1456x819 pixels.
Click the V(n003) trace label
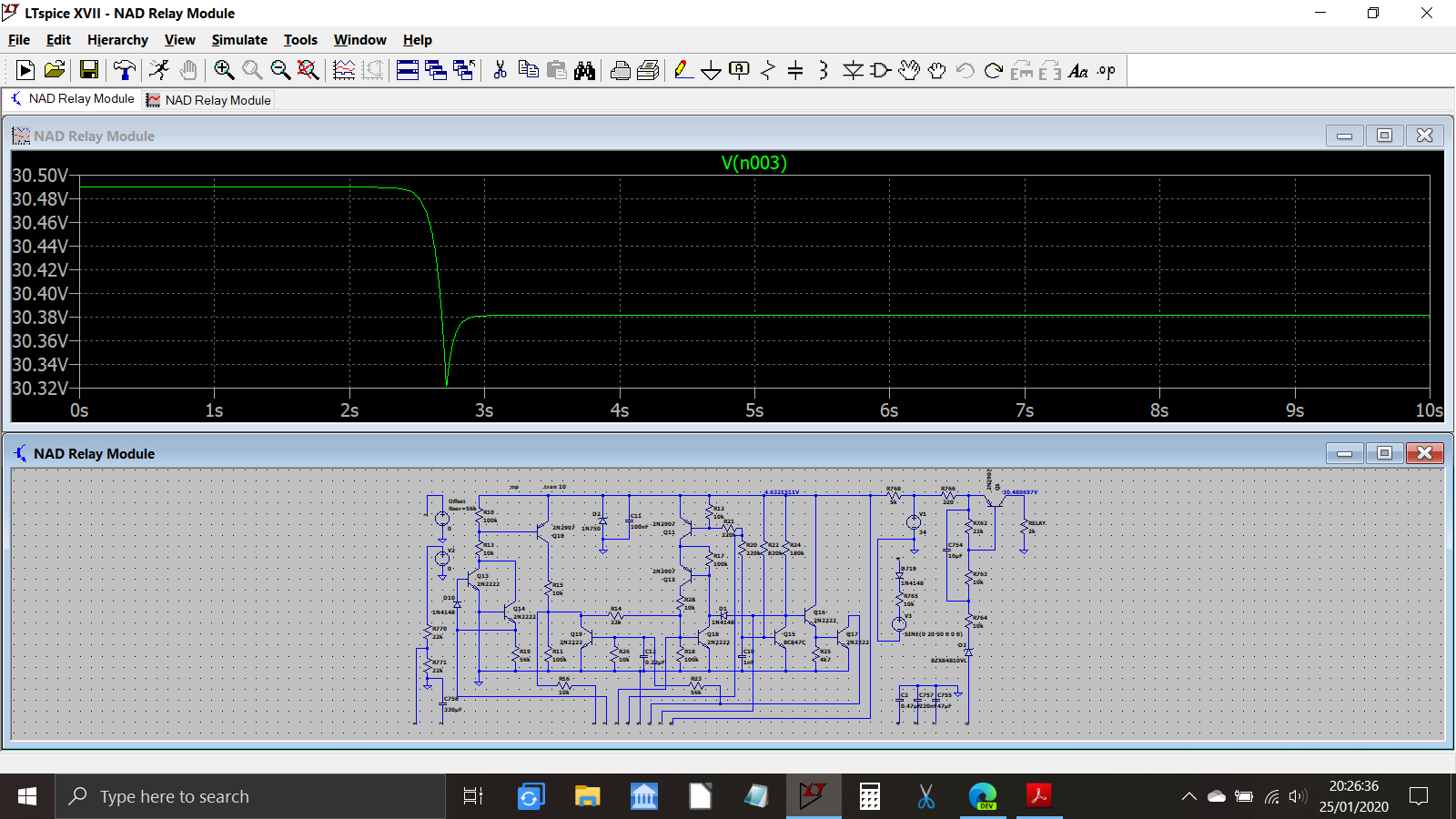coord(753,163)
